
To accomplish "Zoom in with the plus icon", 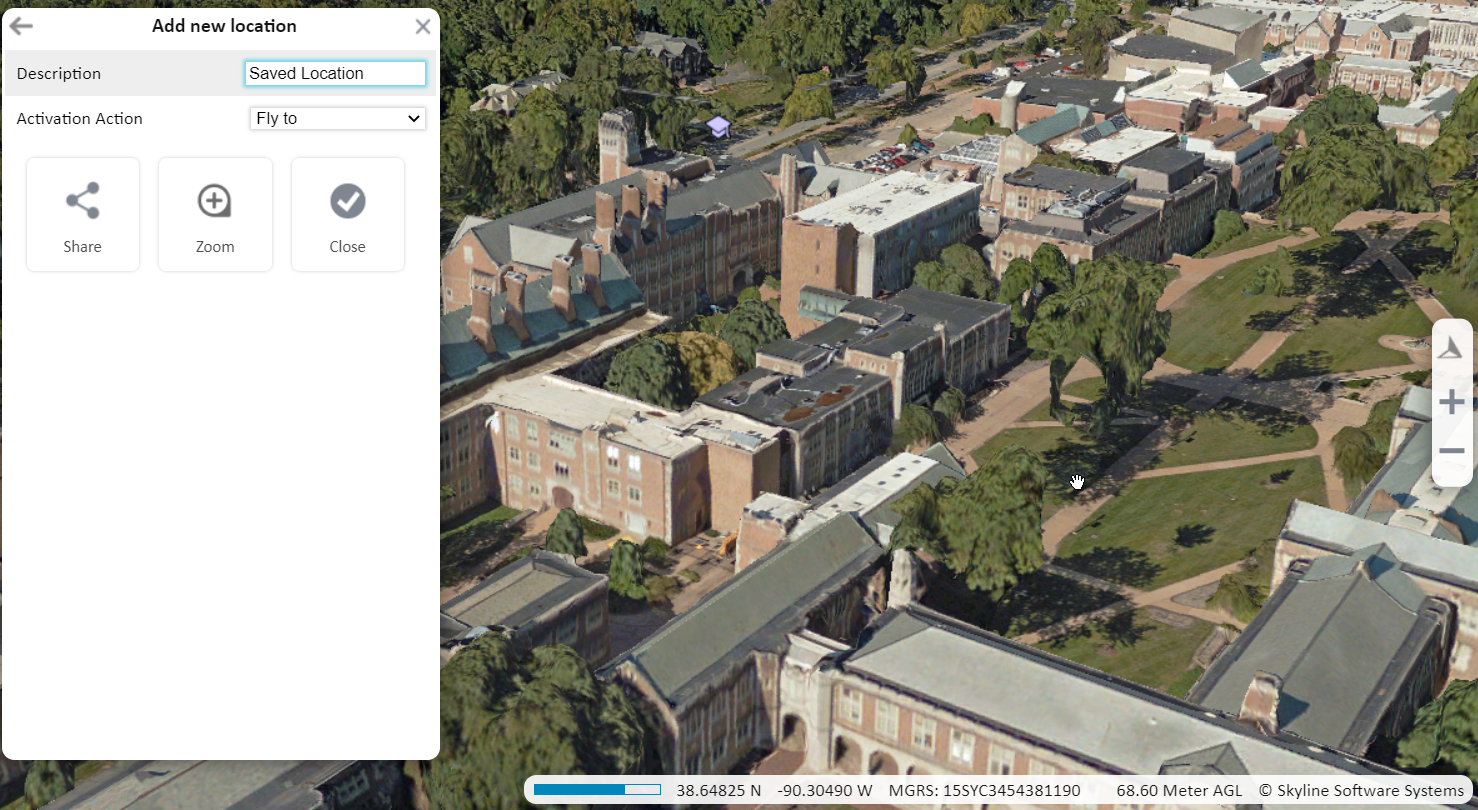I will click(x=1452, y=402).
